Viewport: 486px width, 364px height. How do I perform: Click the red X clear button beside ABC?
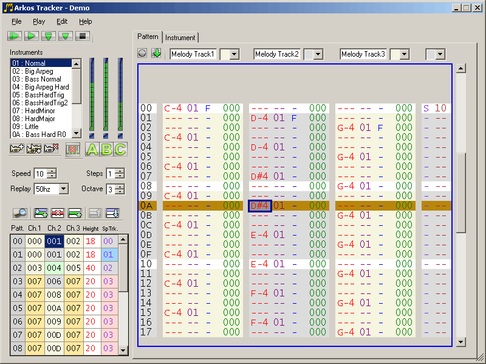click(73, 149)
